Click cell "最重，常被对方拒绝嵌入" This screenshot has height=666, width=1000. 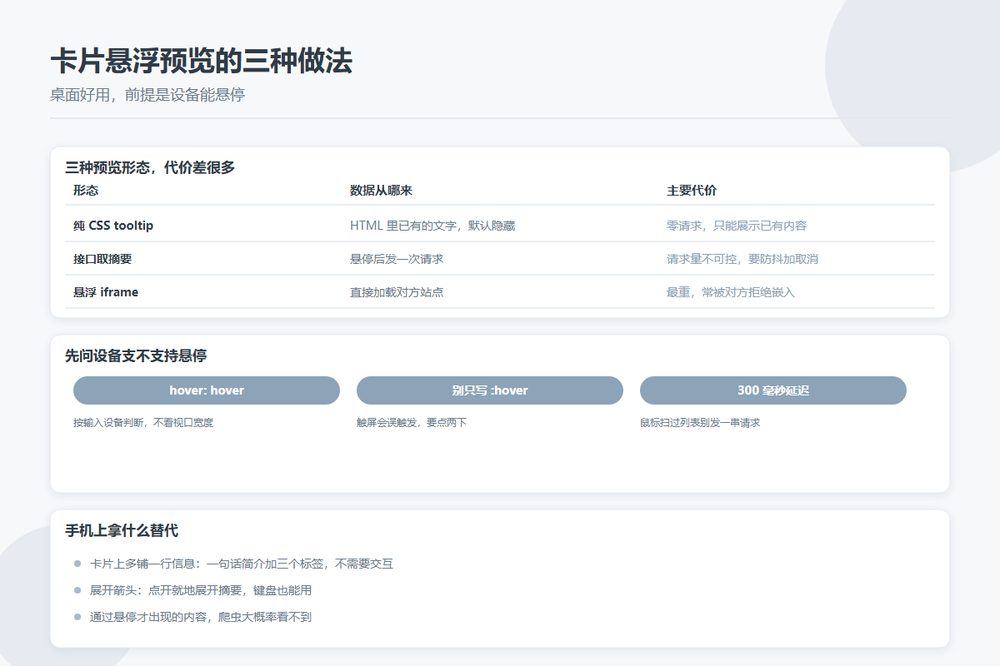point(731,292)
